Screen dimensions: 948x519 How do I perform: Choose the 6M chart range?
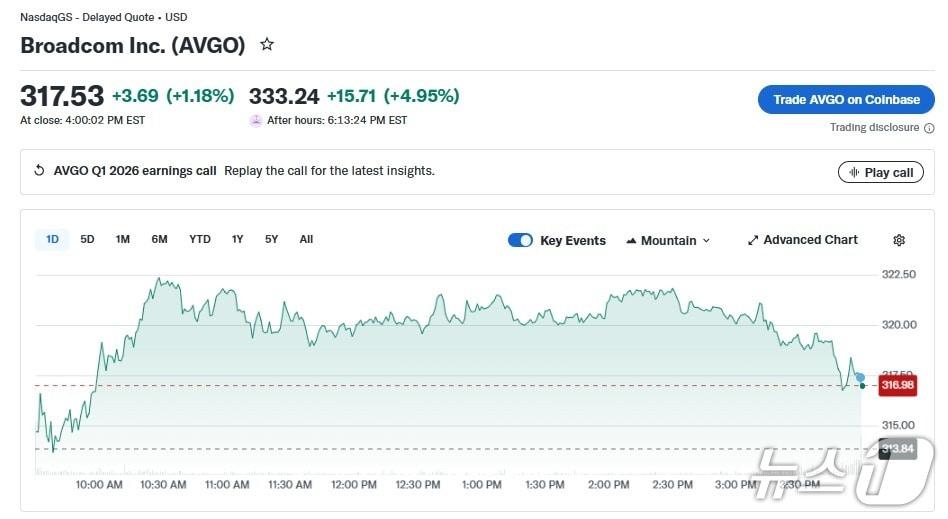pos(159,239)
